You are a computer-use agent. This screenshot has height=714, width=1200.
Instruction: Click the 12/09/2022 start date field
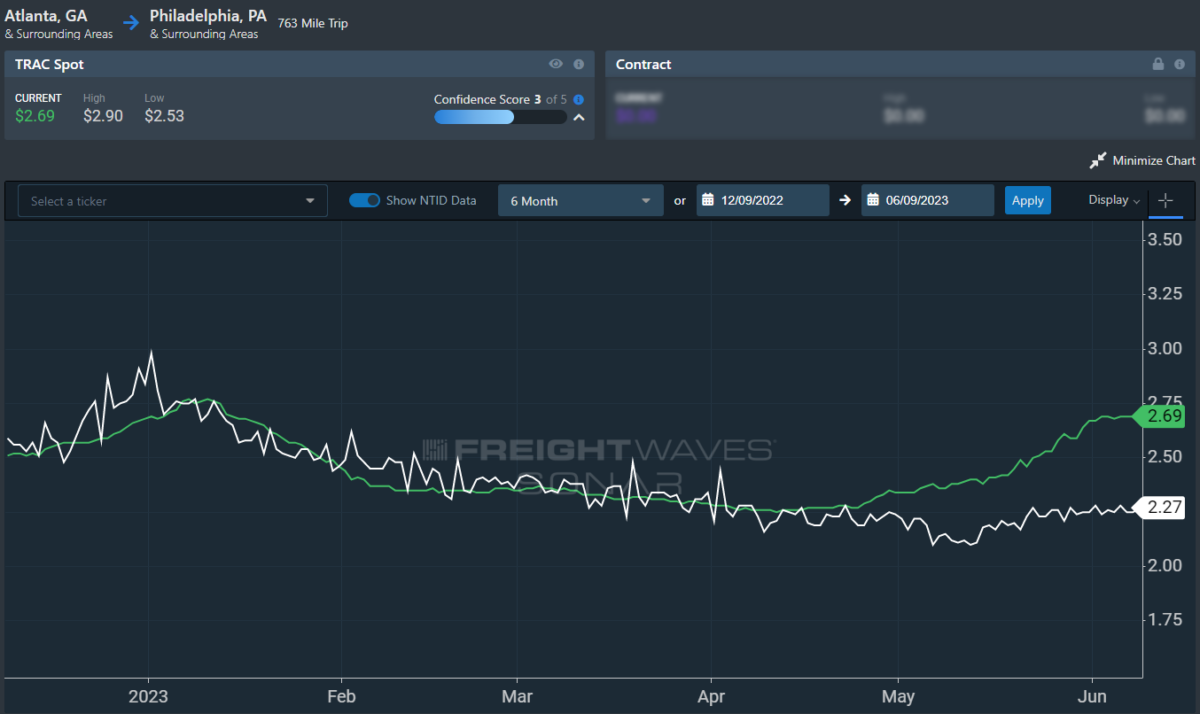[x=762, y=200]
